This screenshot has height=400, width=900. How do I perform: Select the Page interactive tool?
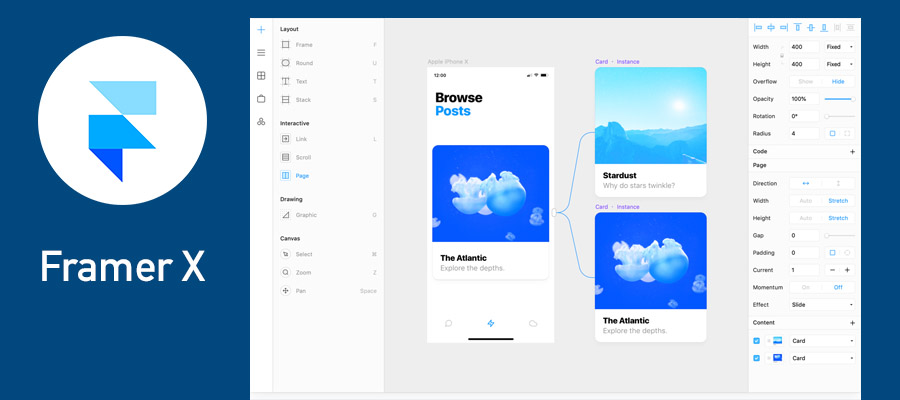[328, 176]
